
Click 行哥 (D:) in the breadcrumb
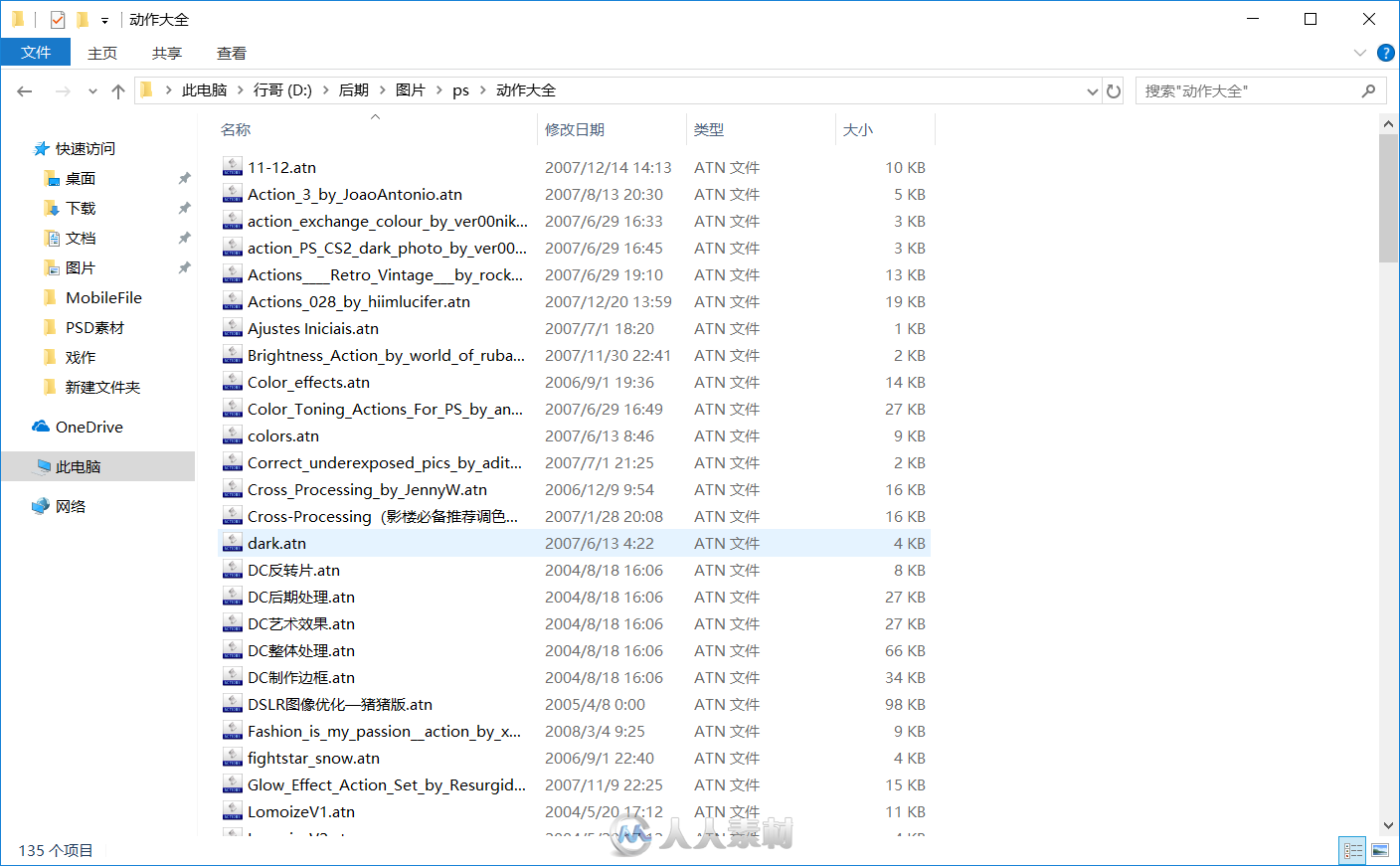click(282, 90)
